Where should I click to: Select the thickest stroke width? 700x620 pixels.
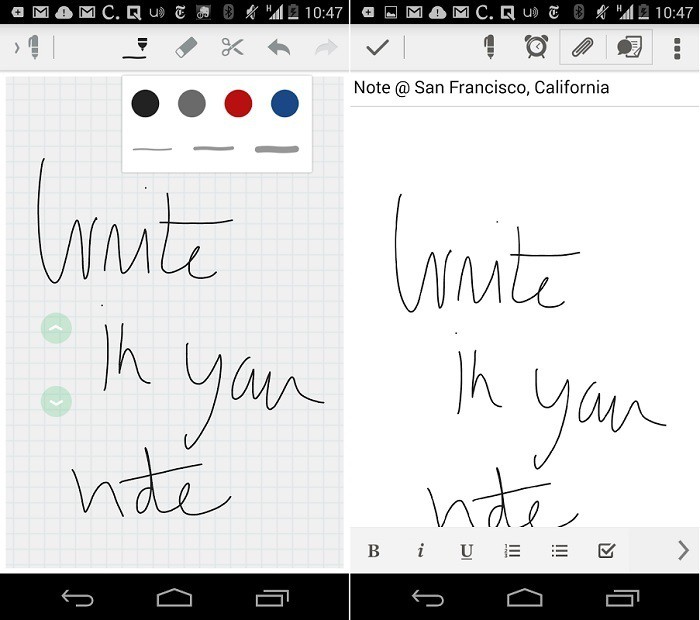pyautogui.click(x=277, y=150)
